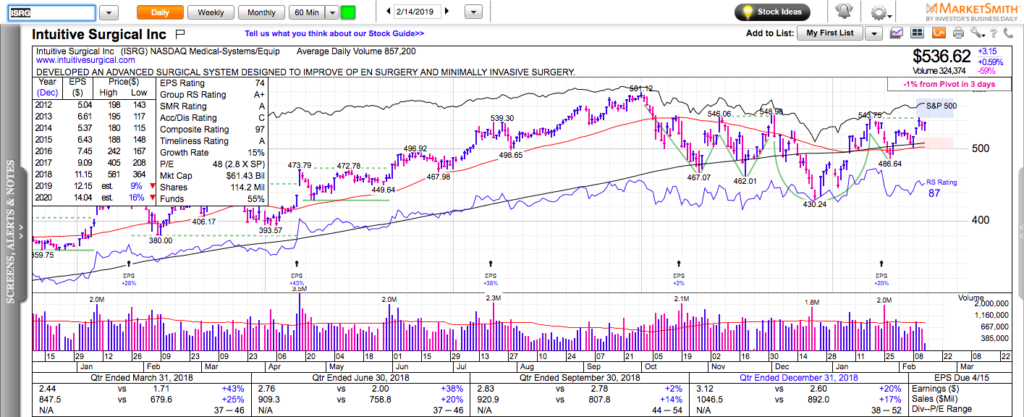Go to the previous date arrow
Viewport: 1024px width, 417px height.
pyautogui.click(x=389, y=12)
